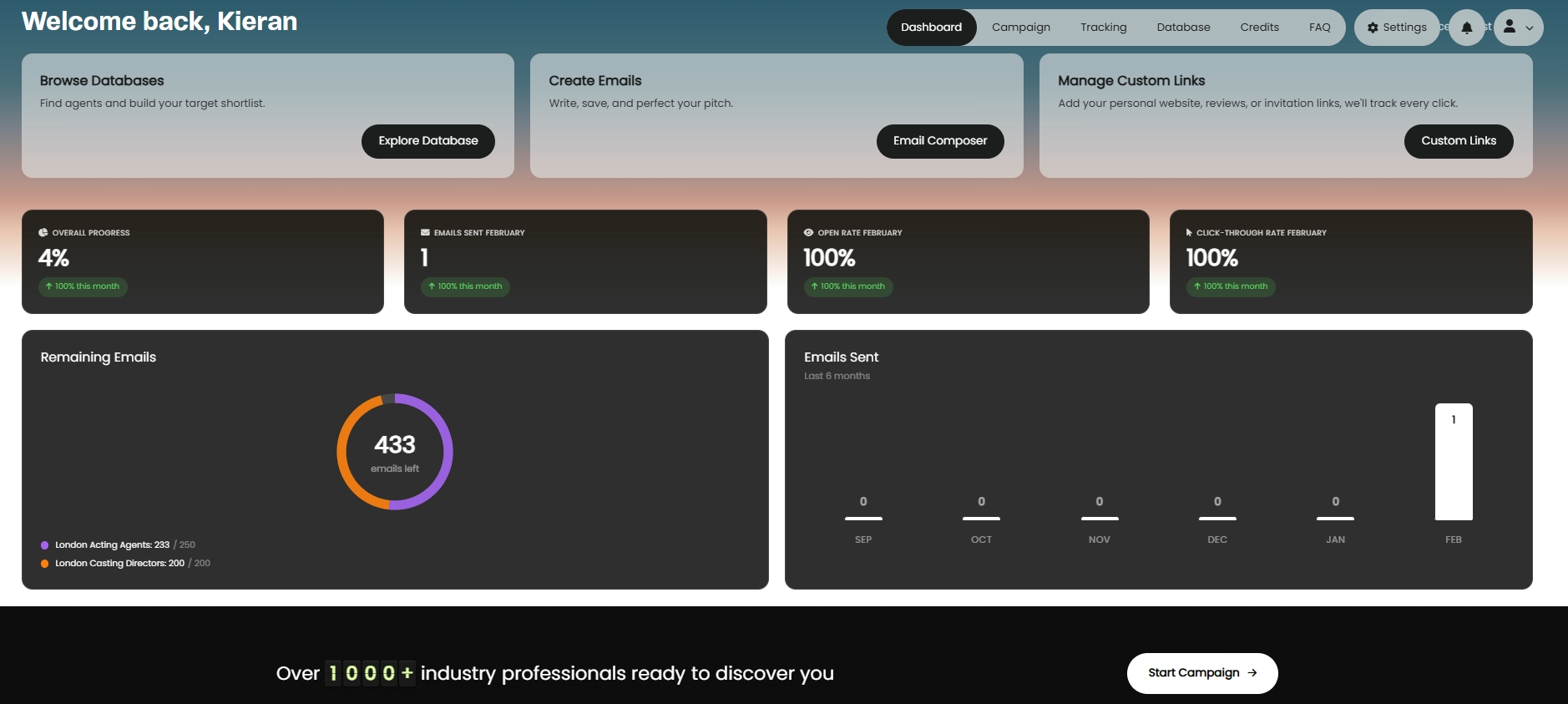Image resolution: width=1568 pixels, height=704 pixels.
Task: Click the Open Rate eye icon
Action: click(x=808, y=232)
